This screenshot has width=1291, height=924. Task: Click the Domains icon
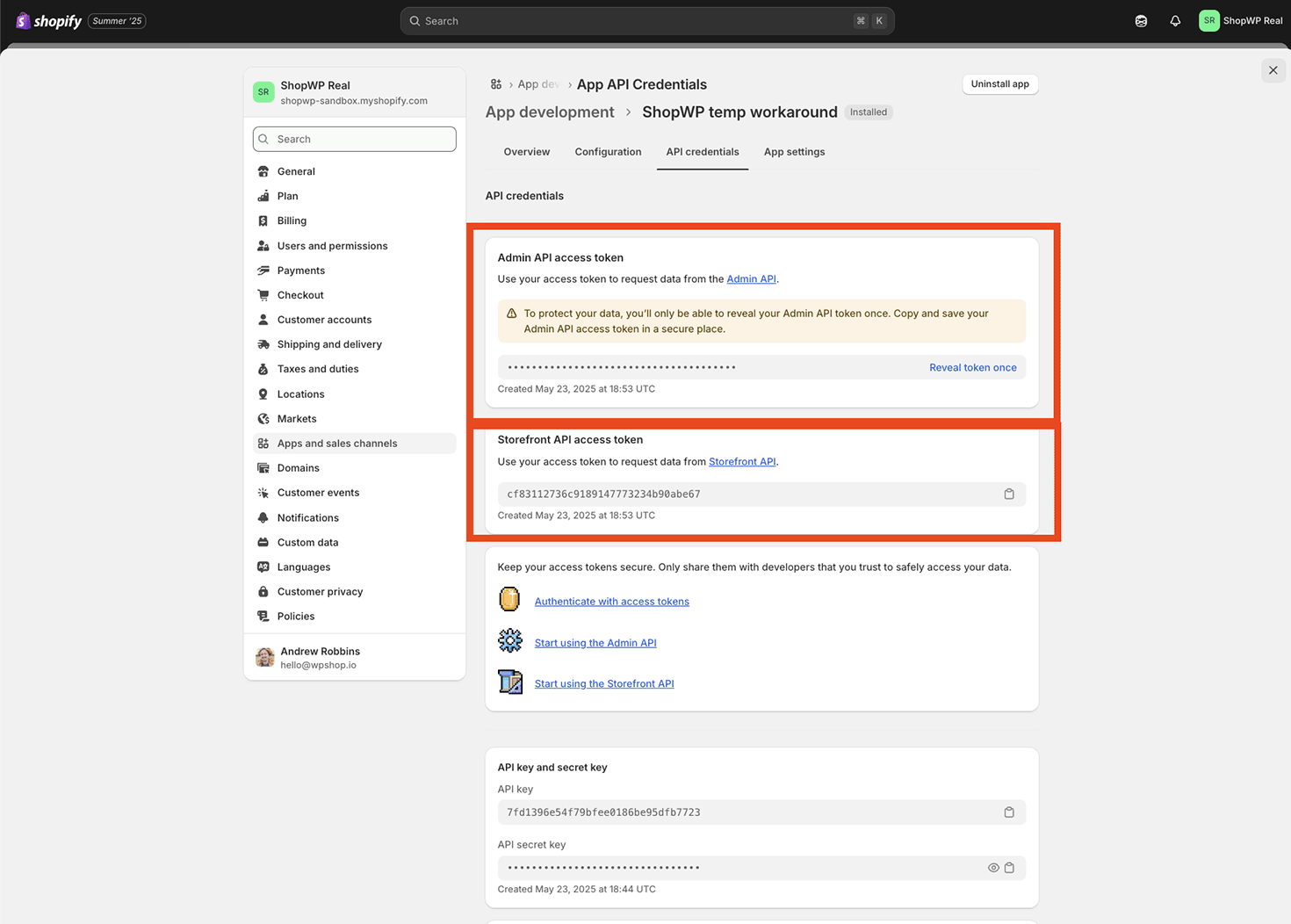pos(263,468)
